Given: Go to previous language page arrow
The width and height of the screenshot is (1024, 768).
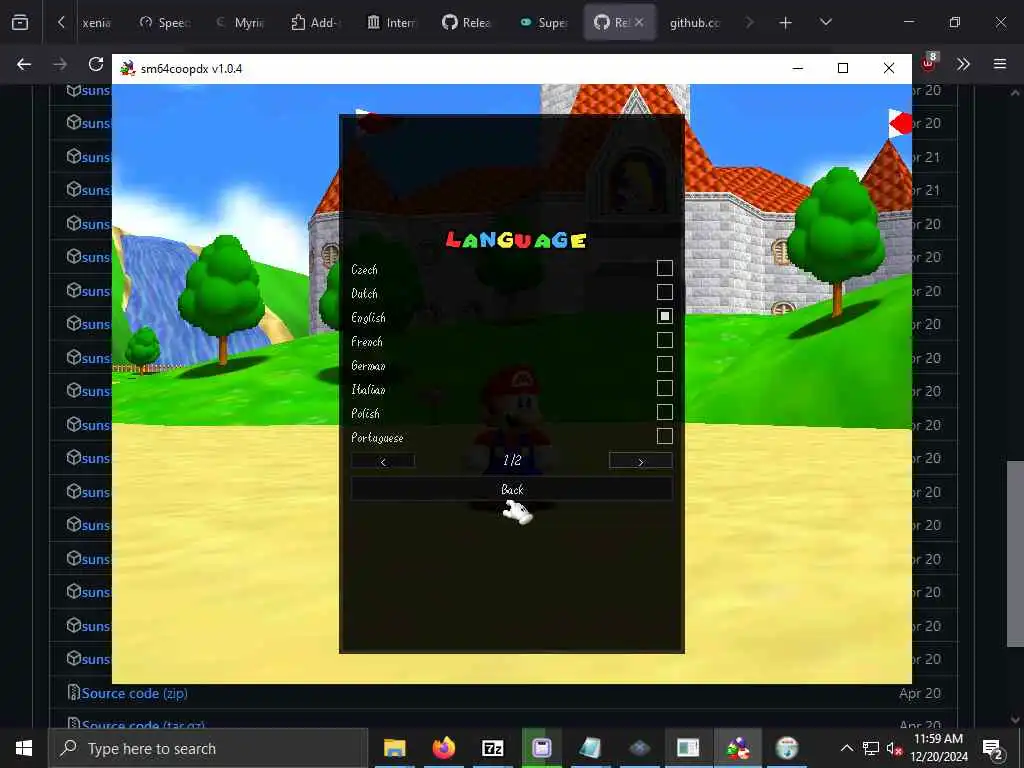Looking at the screenshot, I should pos(383,461).
